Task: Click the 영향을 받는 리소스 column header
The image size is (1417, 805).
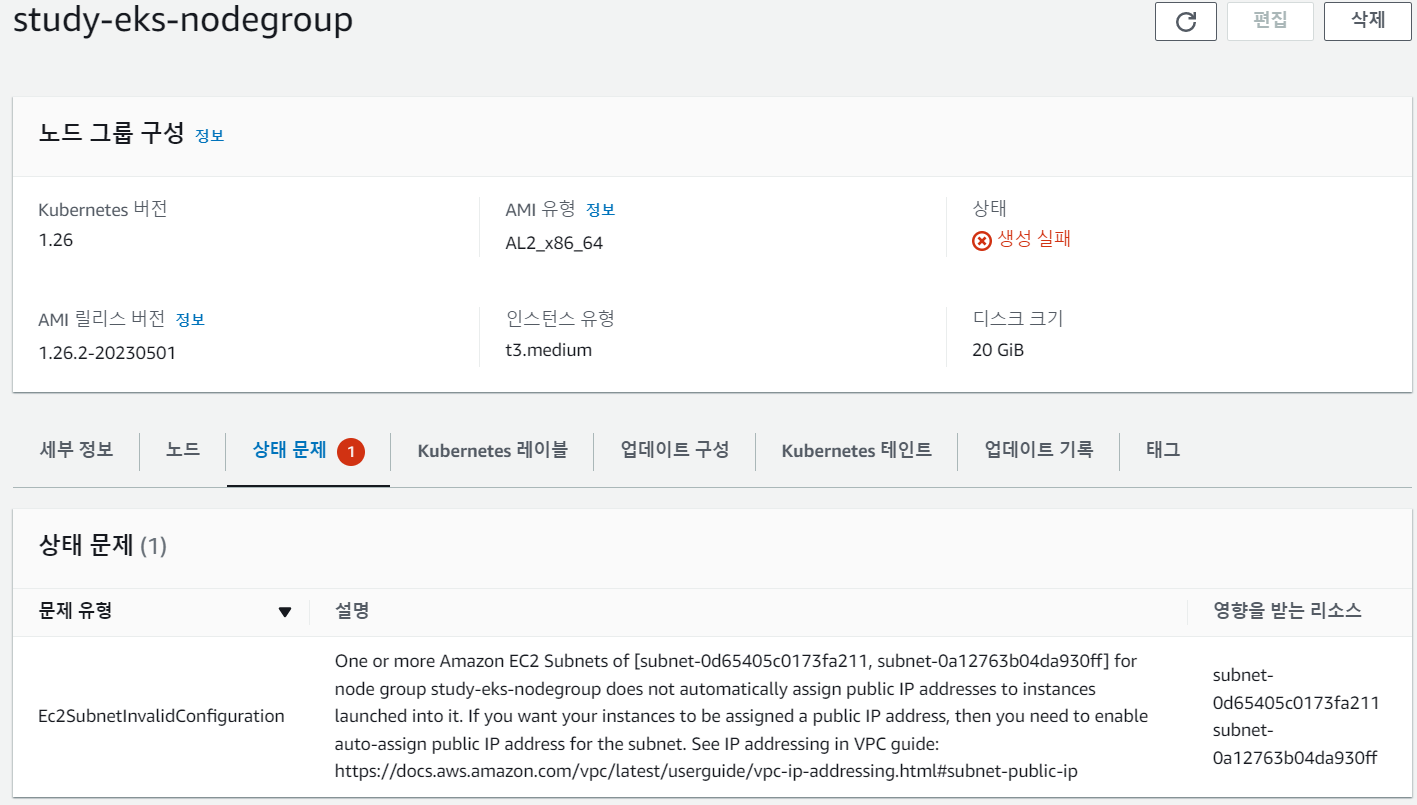Action: (x=1287, y=611)
